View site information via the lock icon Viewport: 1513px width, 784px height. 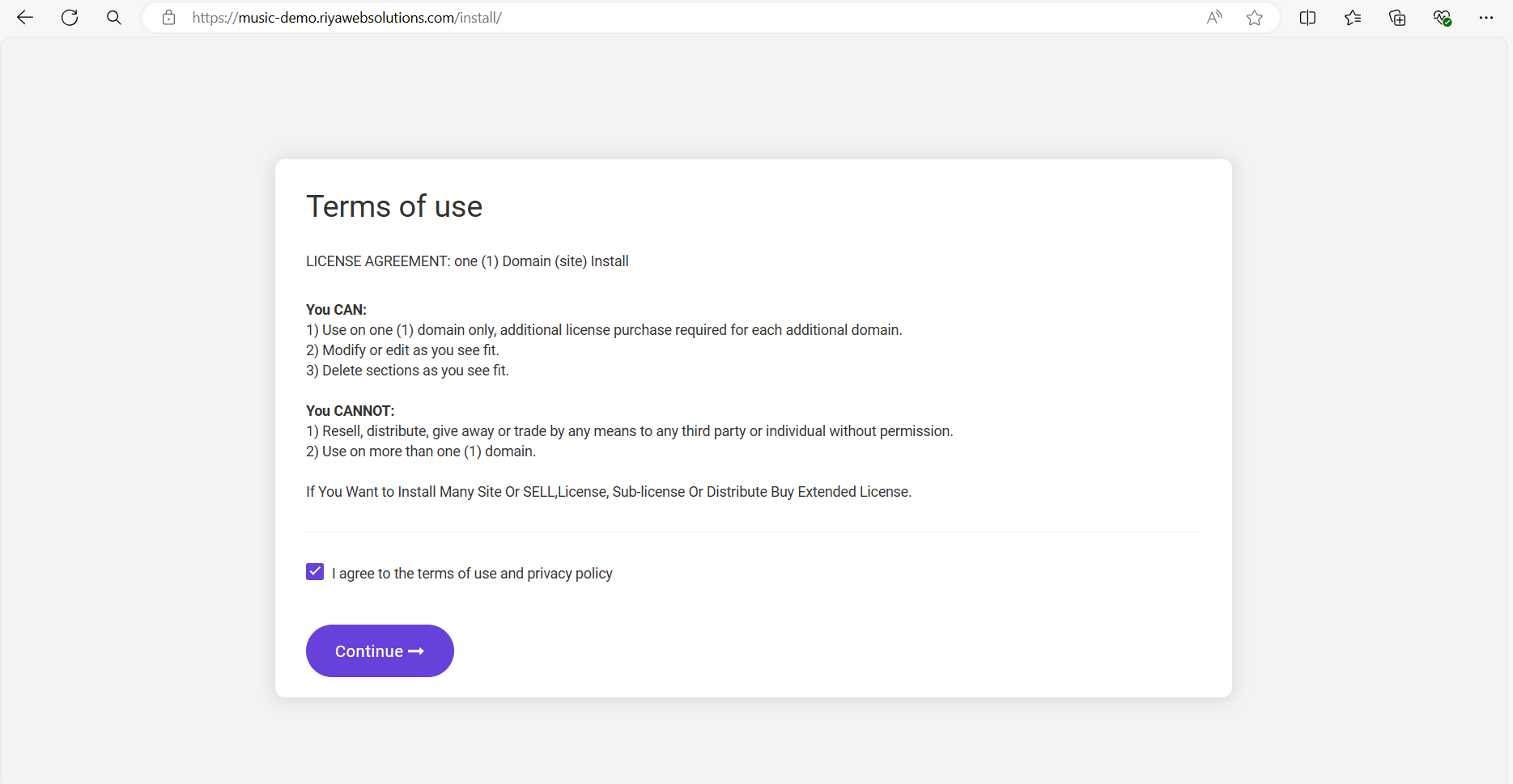[168, 18]
